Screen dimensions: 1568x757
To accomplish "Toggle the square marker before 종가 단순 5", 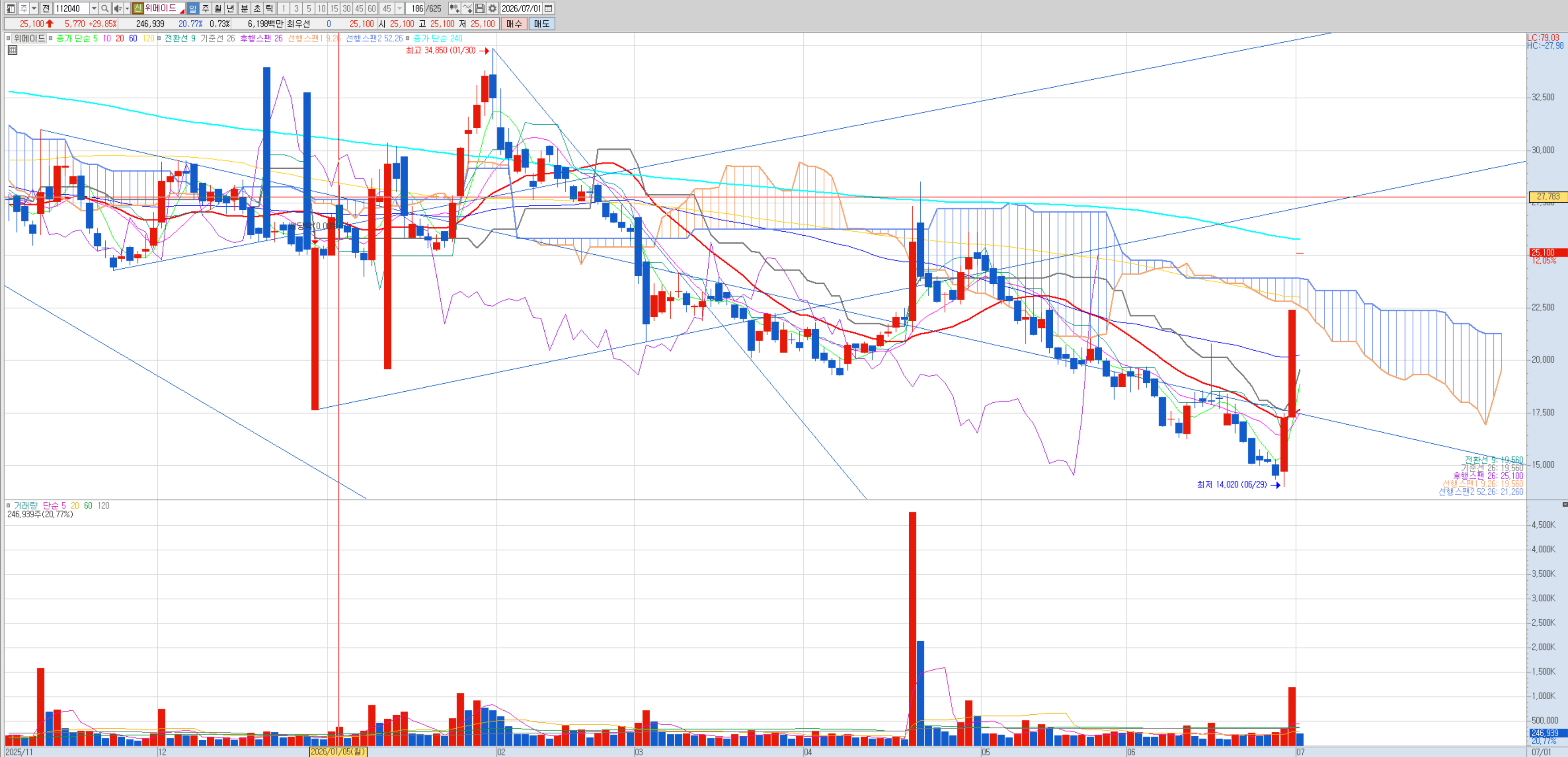I will 51,38.
